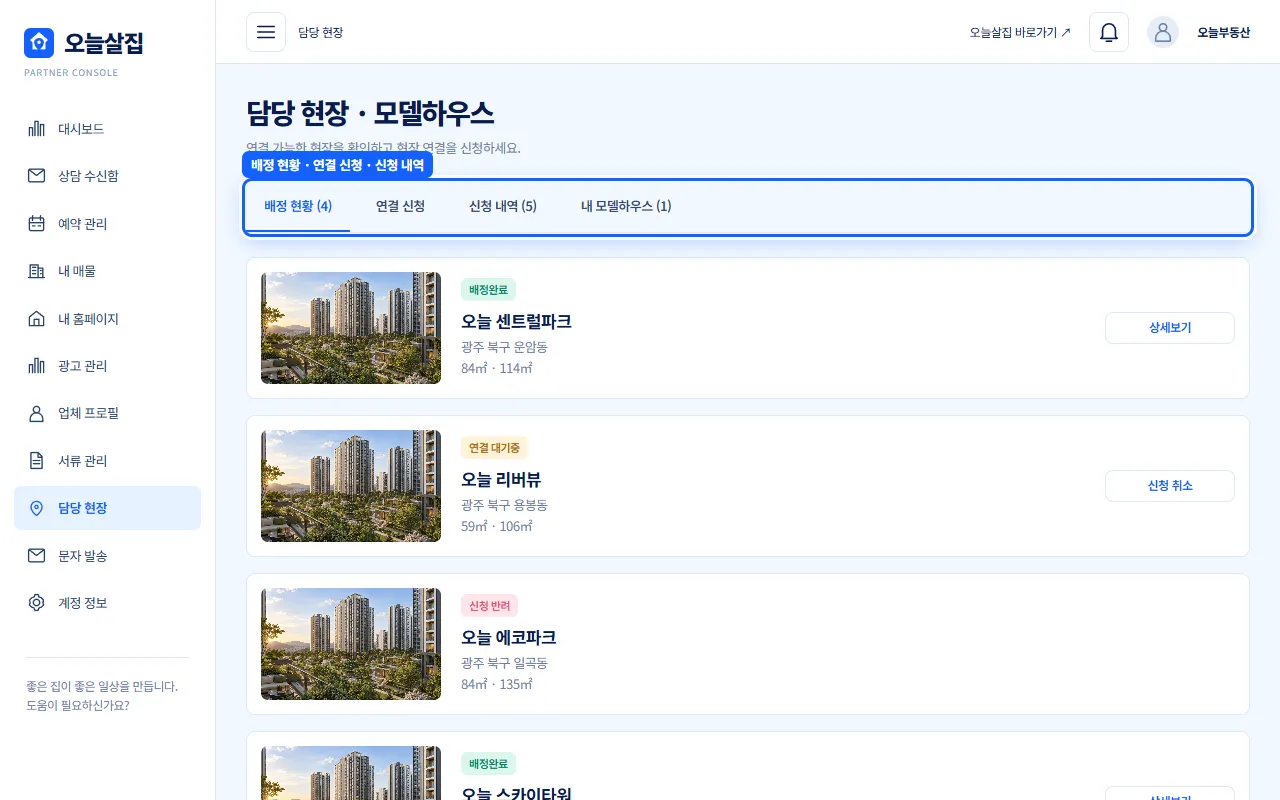Click the 업체 프로필 person icon
Viewport: 1280px width, 800px height.
point(37,413)
